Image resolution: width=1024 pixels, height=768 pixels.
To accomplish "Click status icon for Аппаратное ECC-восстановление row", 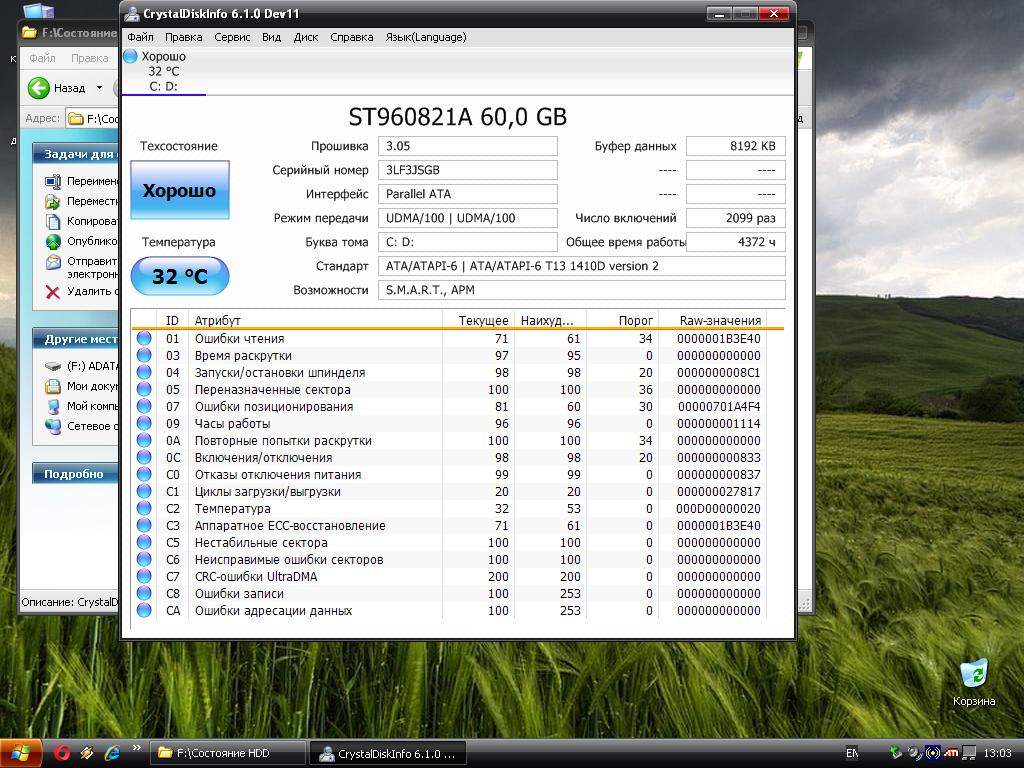I will pos(144,525).
